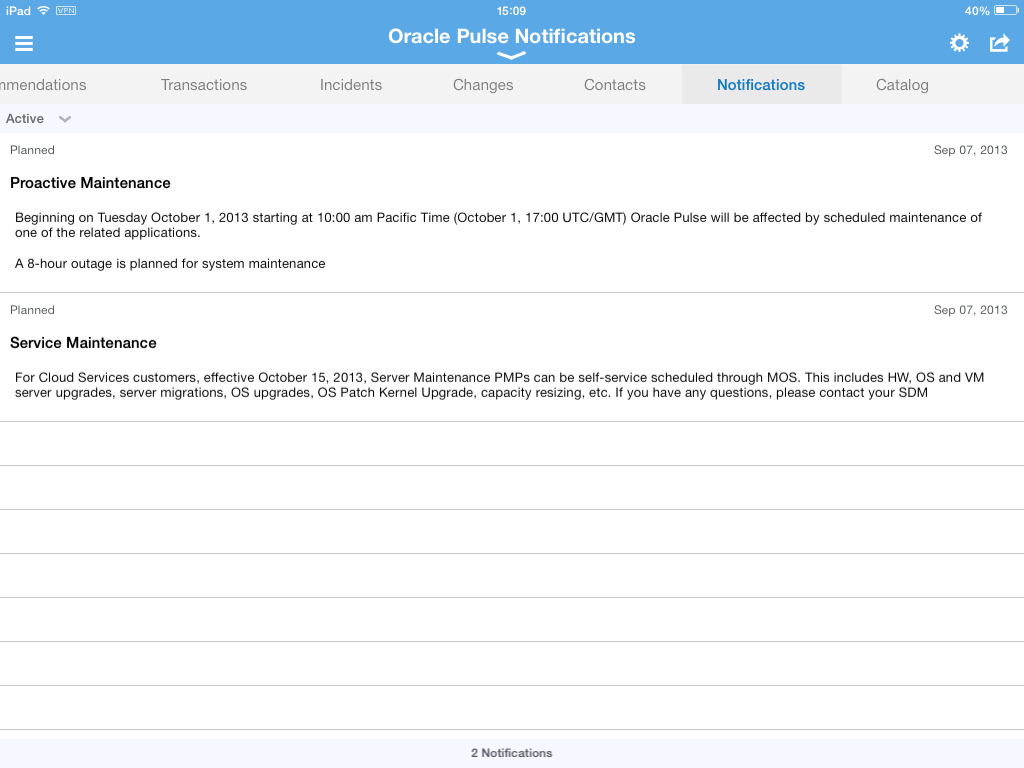This screenshot has height=768, width=1024.
Task: Tap the VPN indicator in status bar
Action: click(x=66, y=10)
